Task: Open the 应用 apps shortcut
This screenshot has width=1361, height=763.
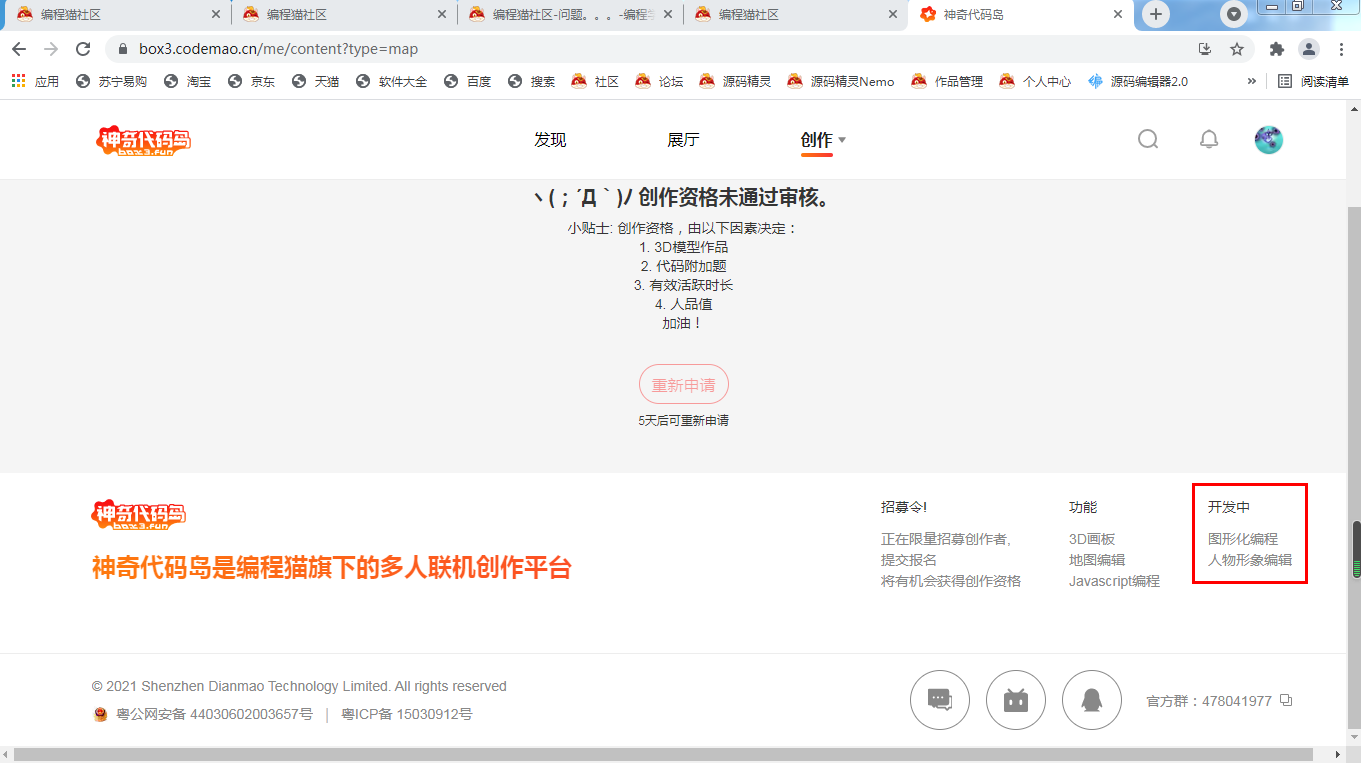Action: [35, 81]
